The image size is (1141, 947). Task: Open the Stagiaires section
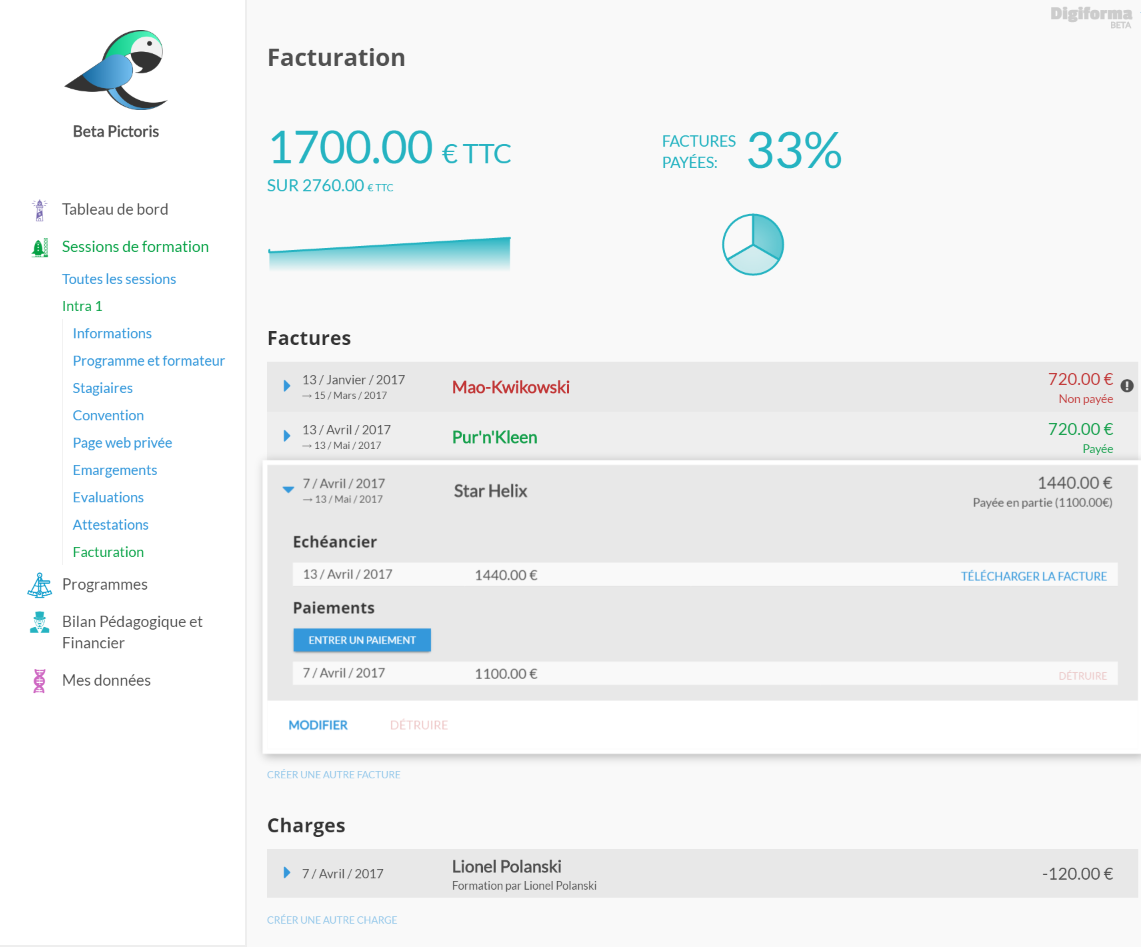pyautogui.click(x=103, y=388)
